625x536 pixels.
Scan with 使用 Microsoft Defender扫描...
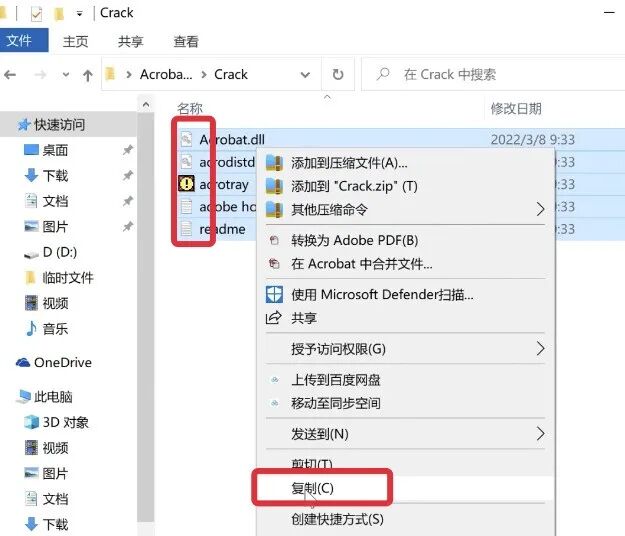pyautogui.click(x=406, y=295)
